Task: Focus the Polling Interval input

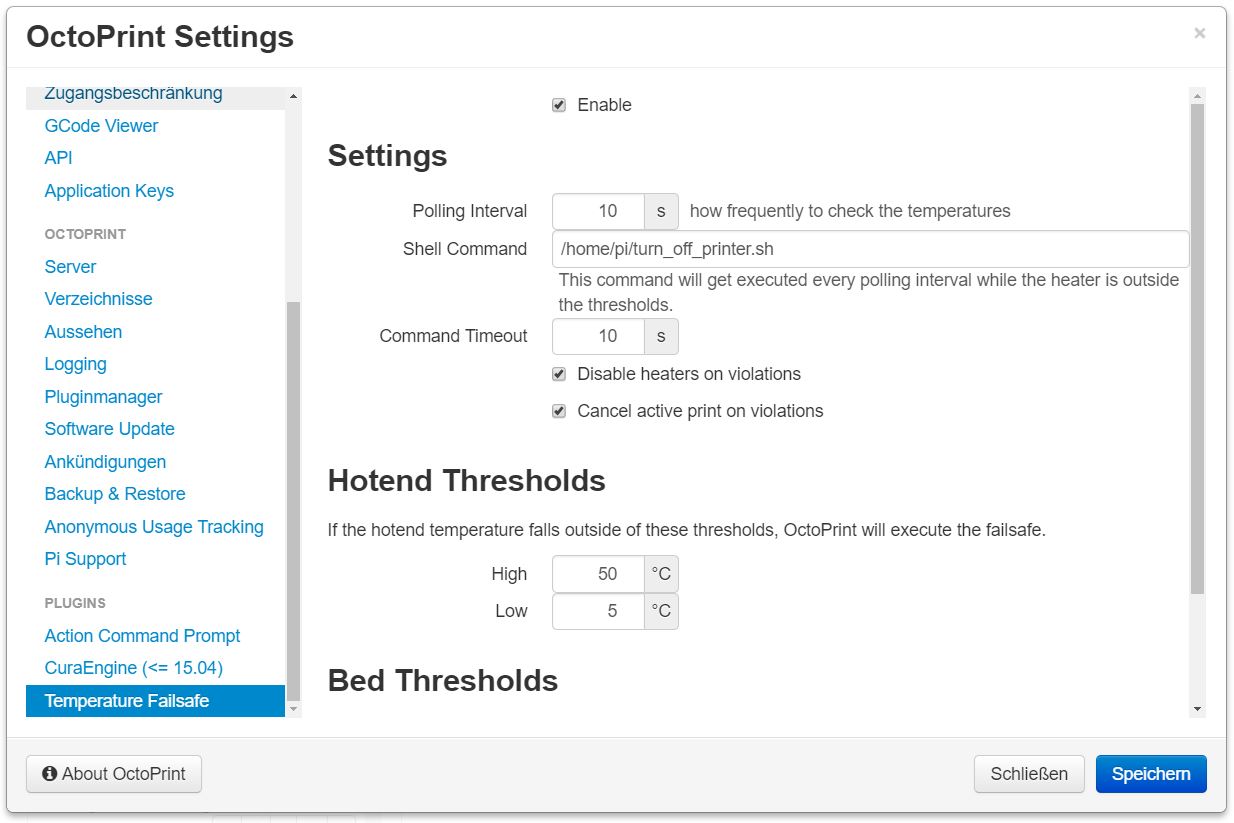Action: [598, 211]
